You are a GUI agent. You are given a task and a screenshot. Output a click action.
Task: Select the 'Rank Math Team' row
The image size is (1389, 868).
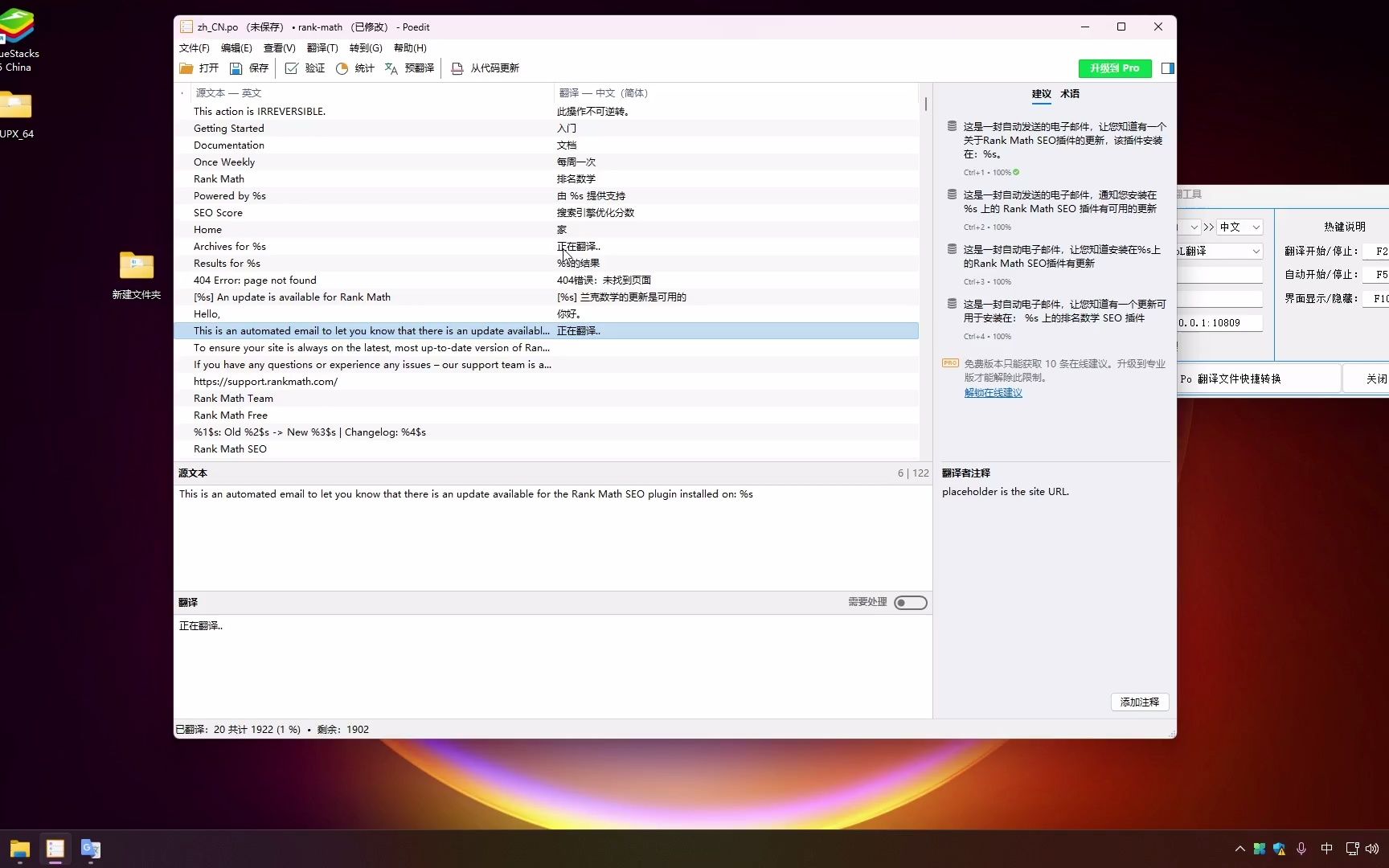point(547,399)
